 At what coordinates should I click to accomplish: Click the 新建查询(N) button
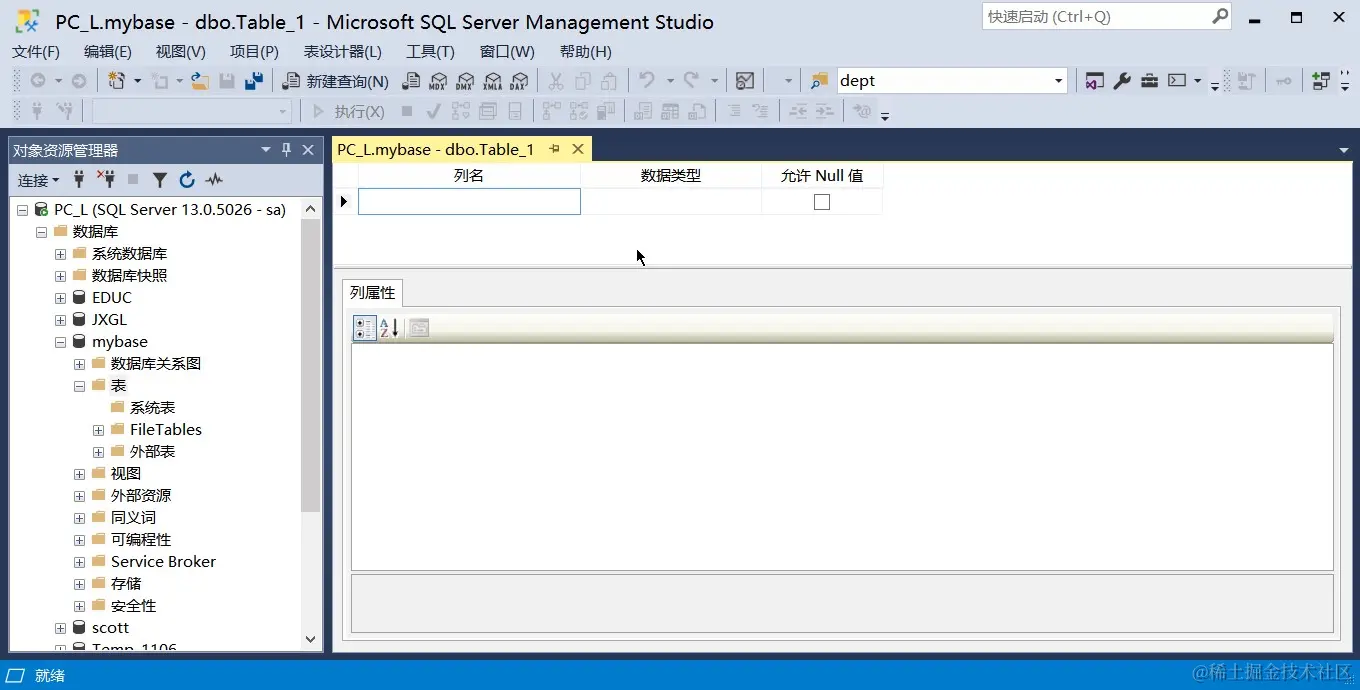click(337, 81)
